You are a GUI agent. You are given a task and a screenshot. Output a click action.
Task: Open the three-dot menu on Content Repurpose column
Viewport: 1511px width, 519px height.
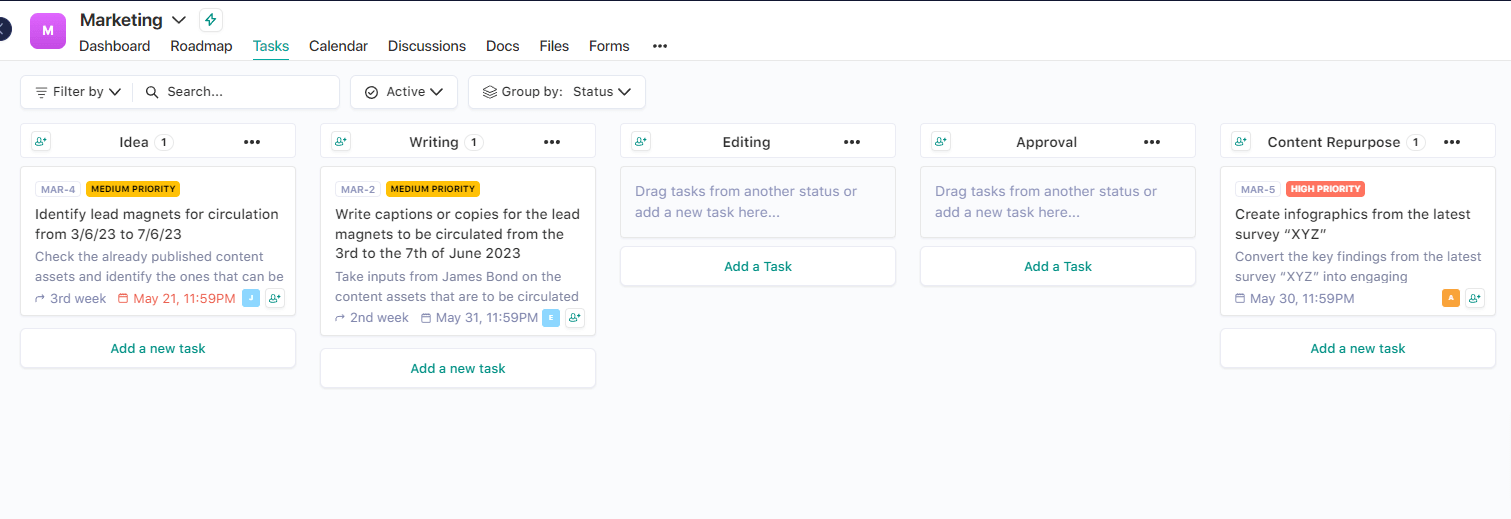click(x=1452, y=142)
